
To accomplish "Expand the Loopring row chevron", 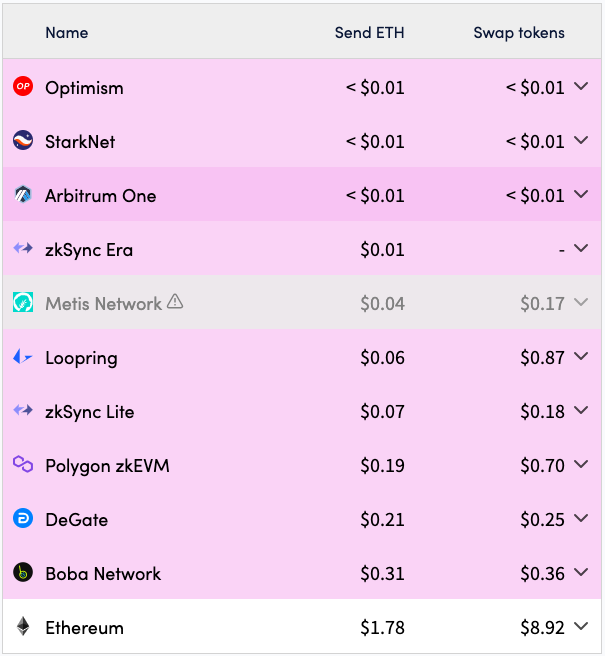I will pyautogui.click(x=582, y=357).
